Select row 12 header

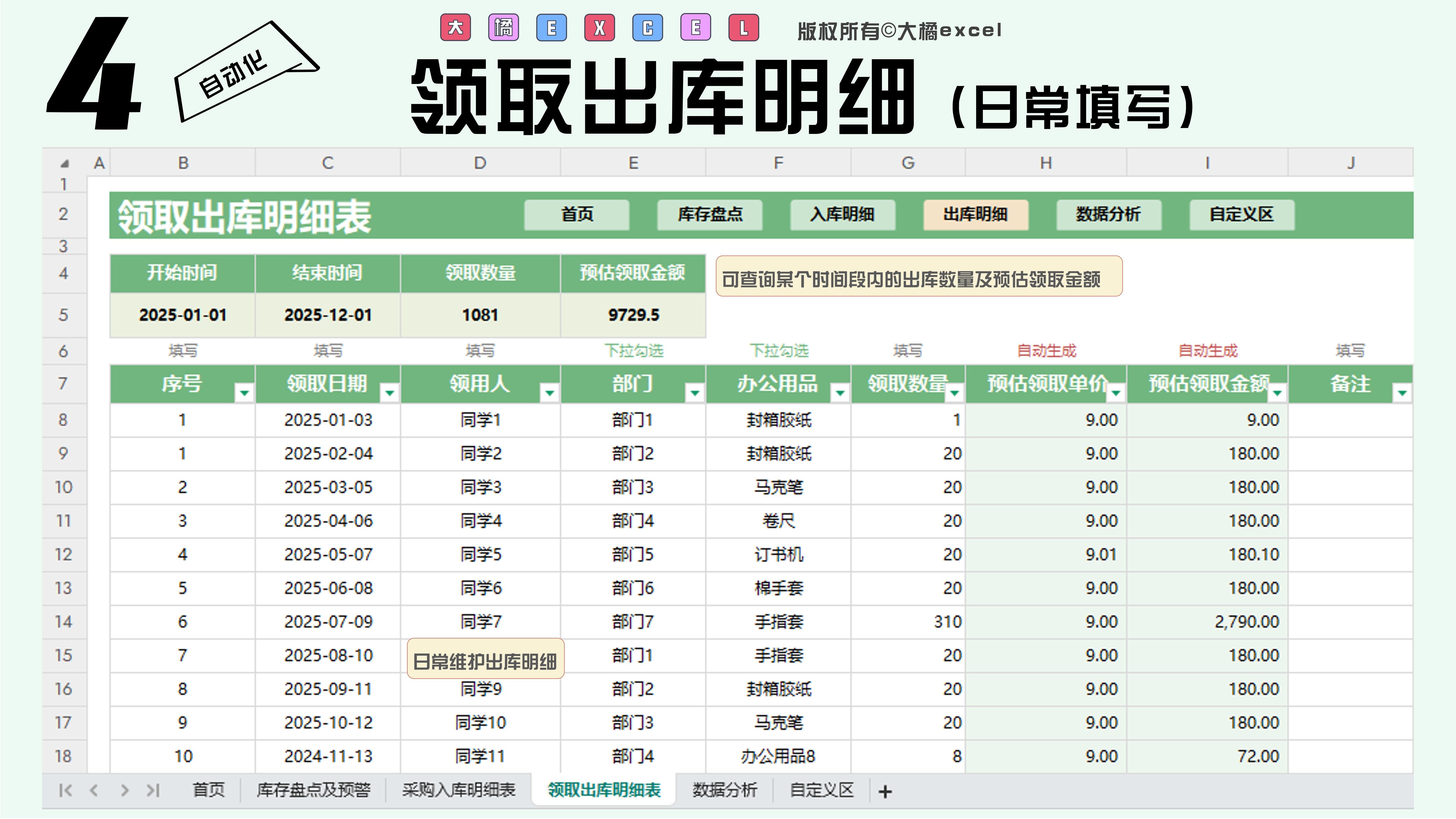pos(63,554)
